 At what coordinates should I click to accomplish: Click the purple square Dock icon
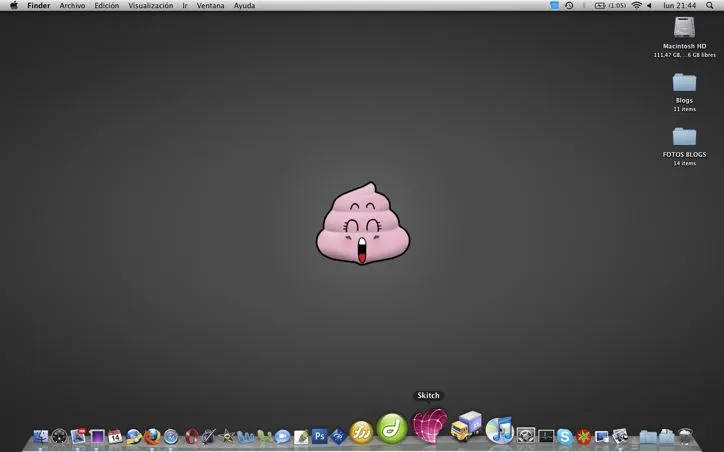click(97, 436)
